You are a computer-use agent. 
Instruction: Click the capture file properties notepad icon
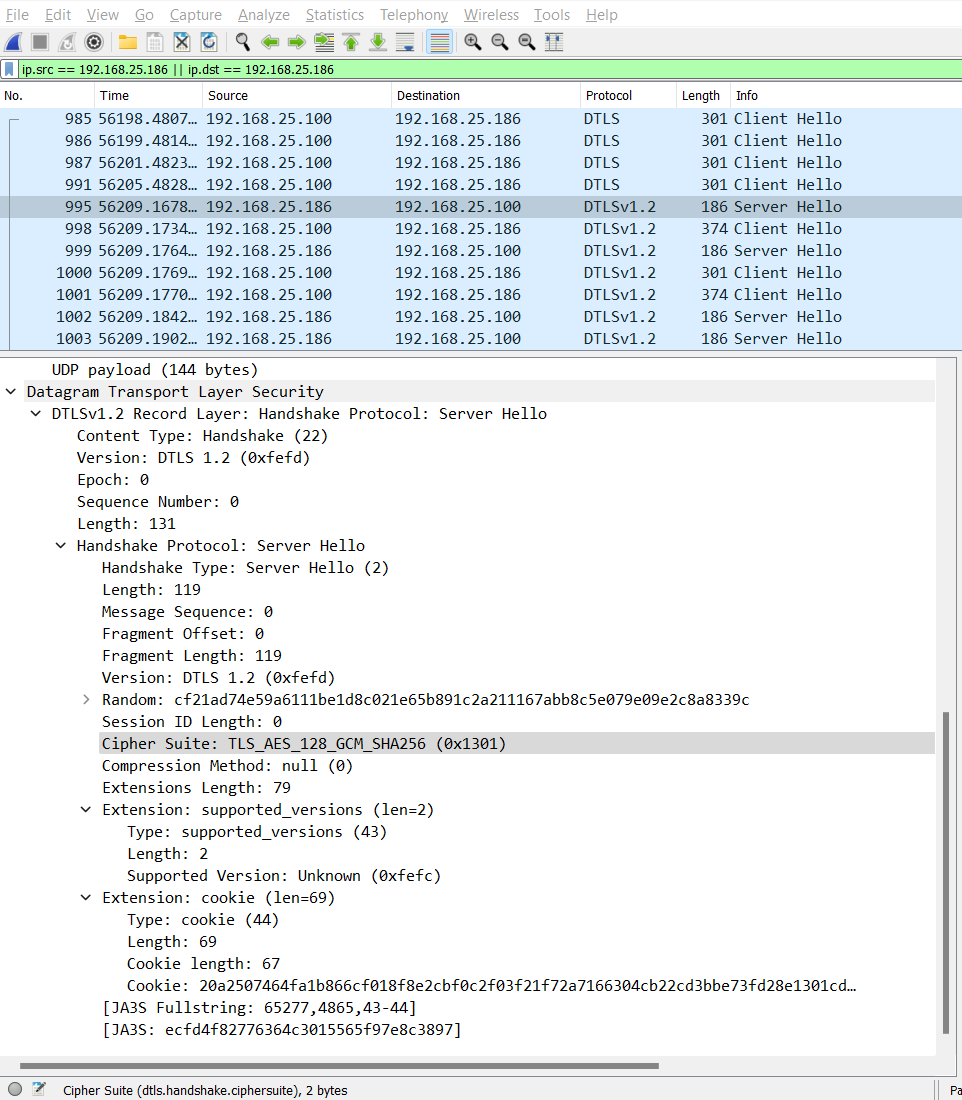click(x=39, y=1089)
